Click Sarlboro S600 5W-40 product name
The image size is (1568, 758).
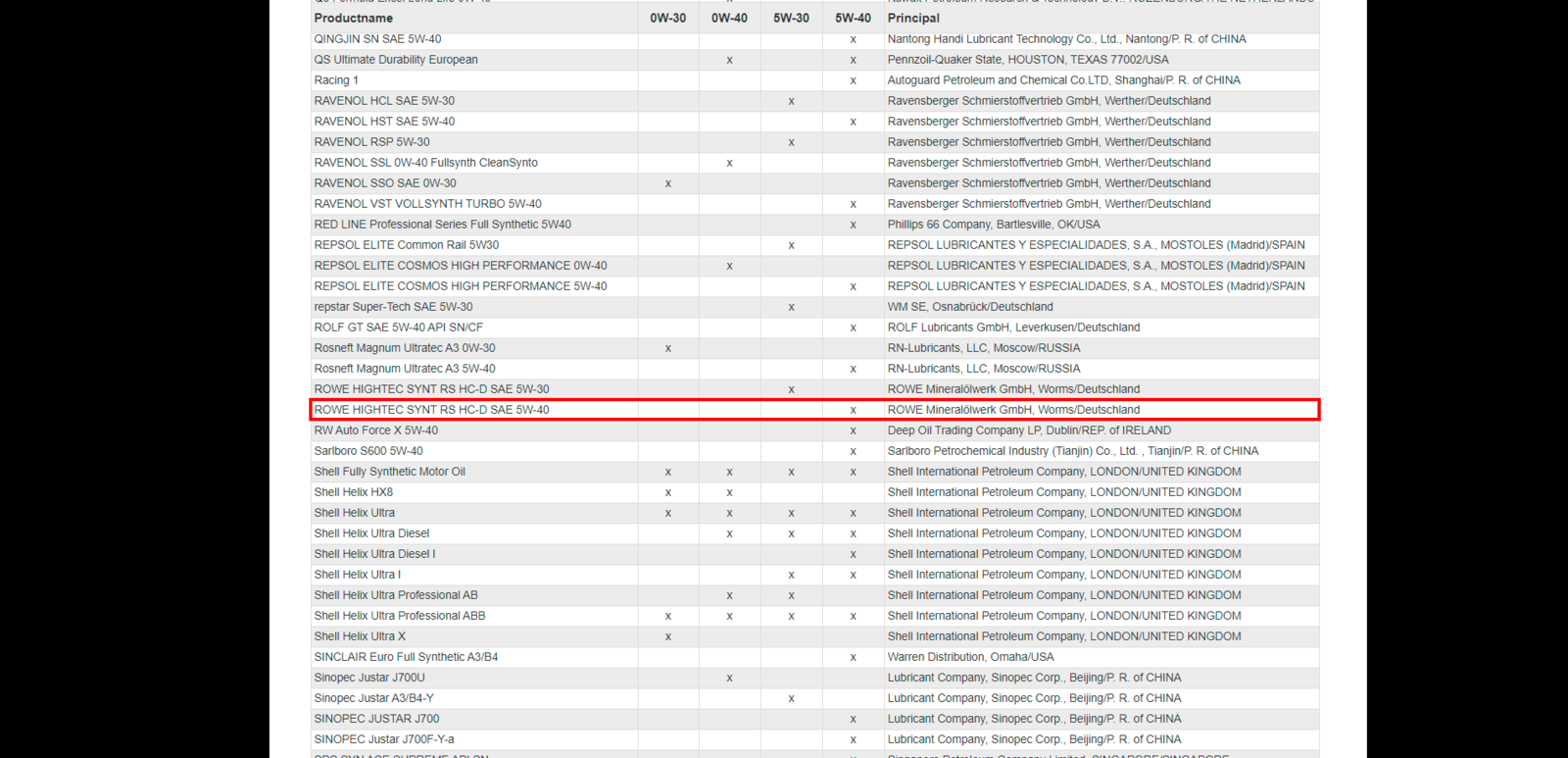(368, 451)
